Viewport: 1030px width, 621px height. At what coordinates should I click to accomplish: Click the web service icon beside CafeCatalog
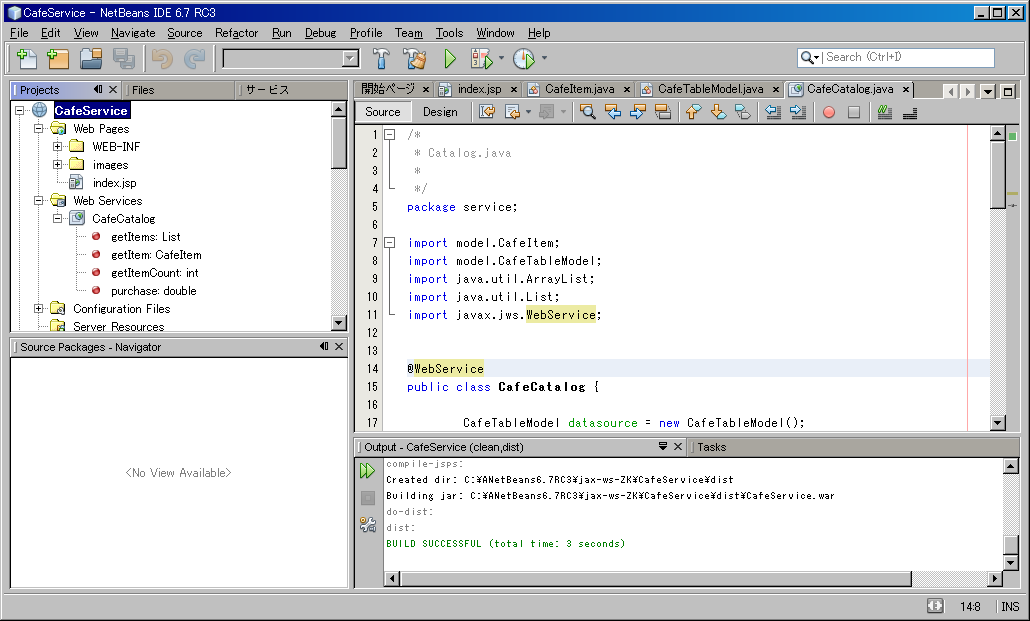77,218
